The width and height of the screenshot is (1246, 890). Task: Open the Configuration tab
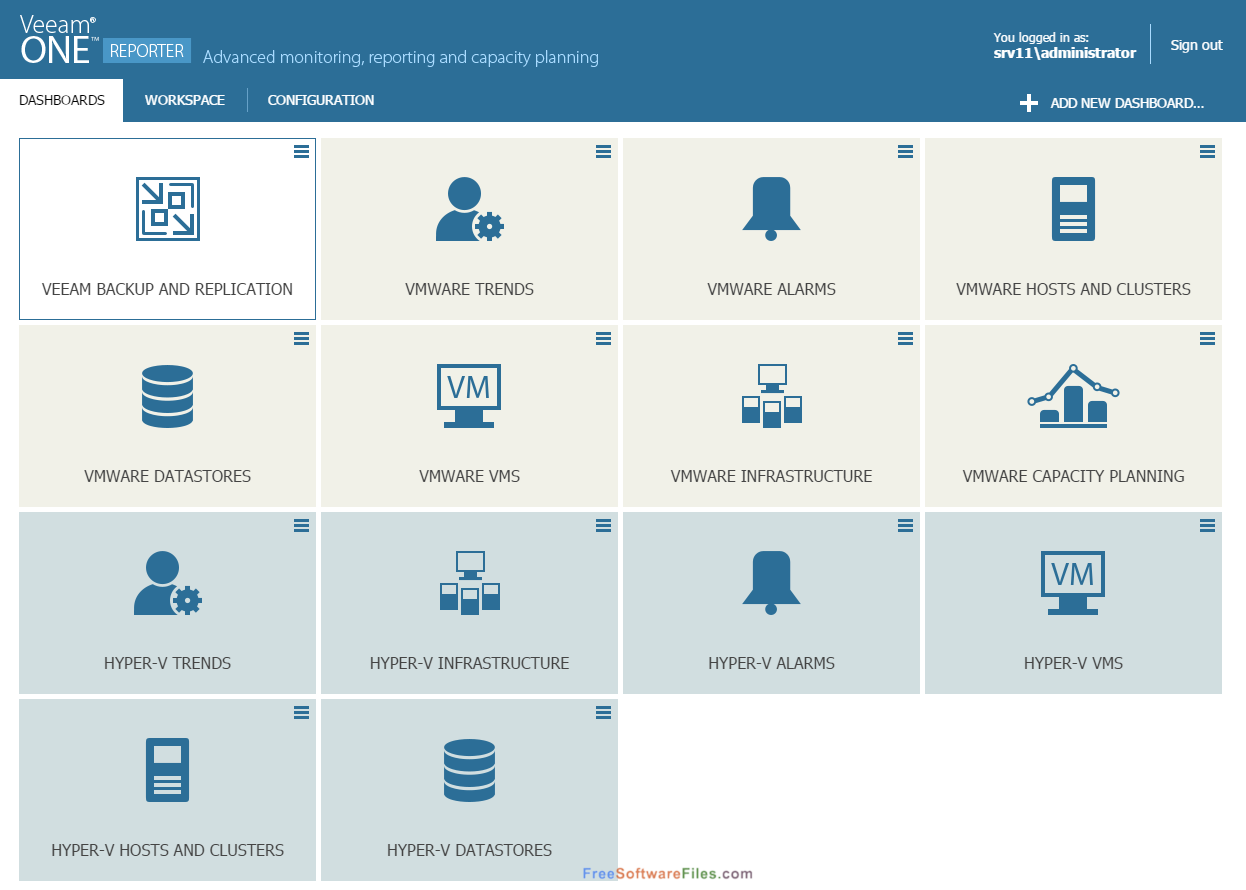321,101
